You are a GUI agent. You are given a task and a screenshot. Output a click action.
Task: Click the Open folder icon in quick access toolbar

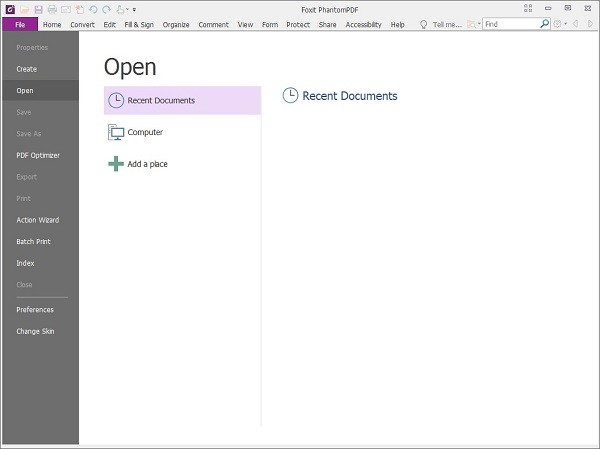click(24, 10)
